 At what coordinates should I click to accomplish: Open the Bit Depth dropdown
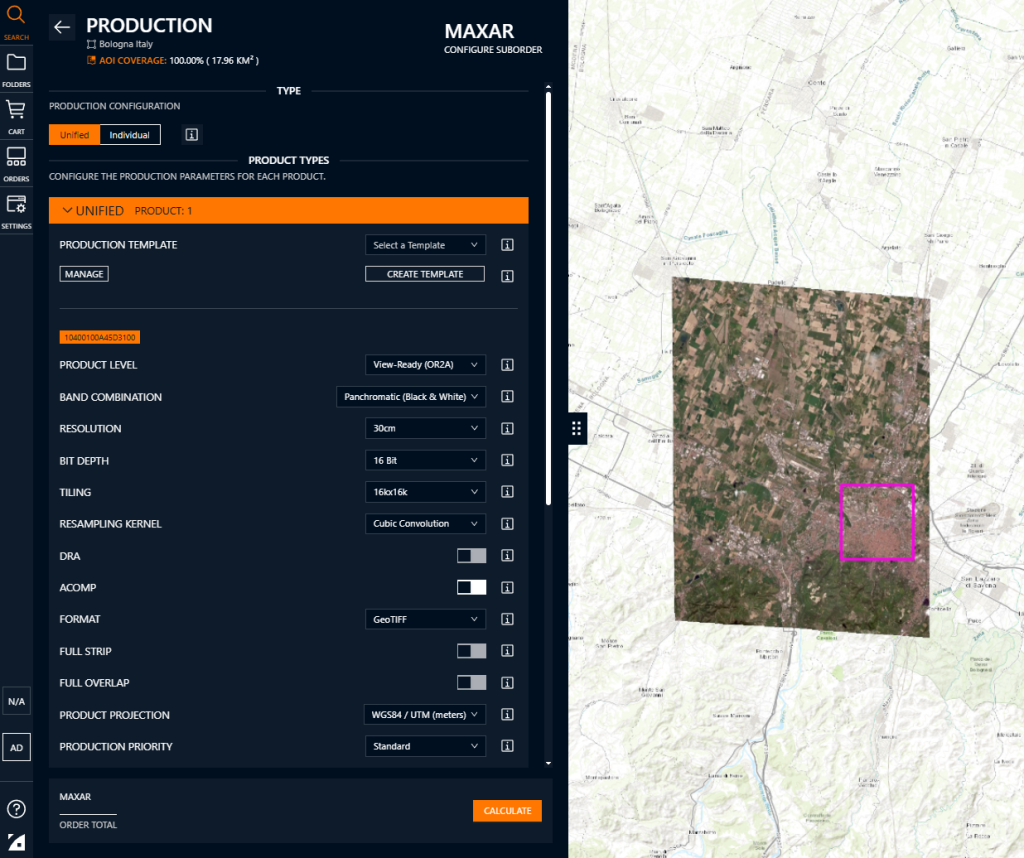click(425, 460)
